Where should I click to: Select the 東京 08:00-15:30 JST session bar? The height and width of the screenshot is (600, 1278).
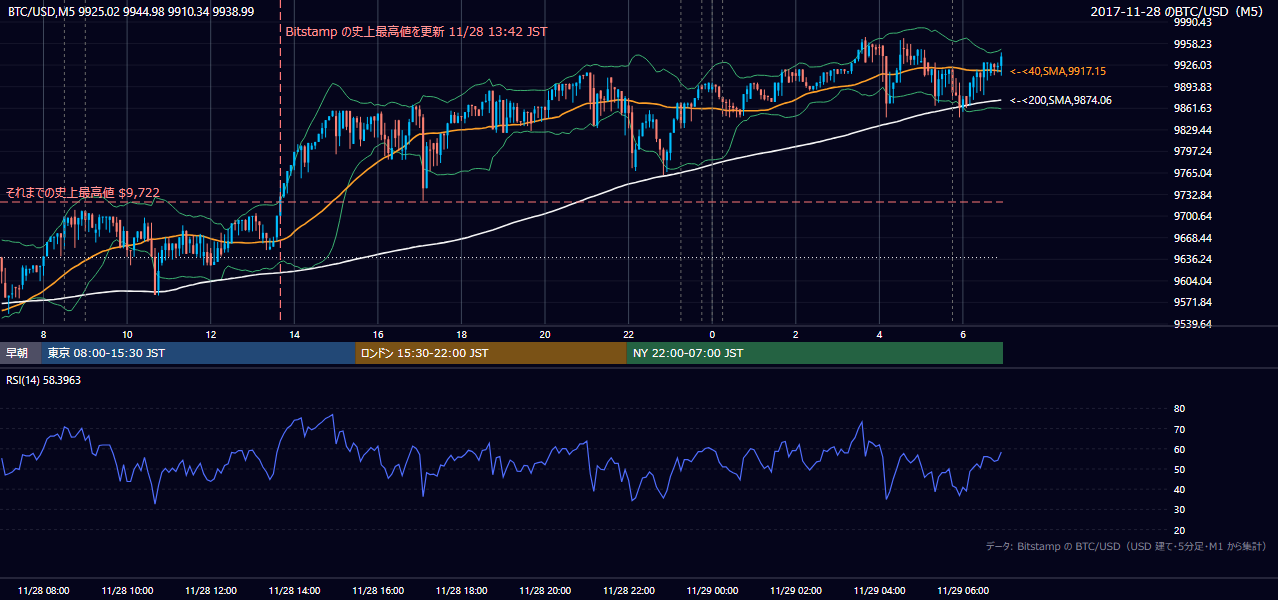[x=198, y=353]
